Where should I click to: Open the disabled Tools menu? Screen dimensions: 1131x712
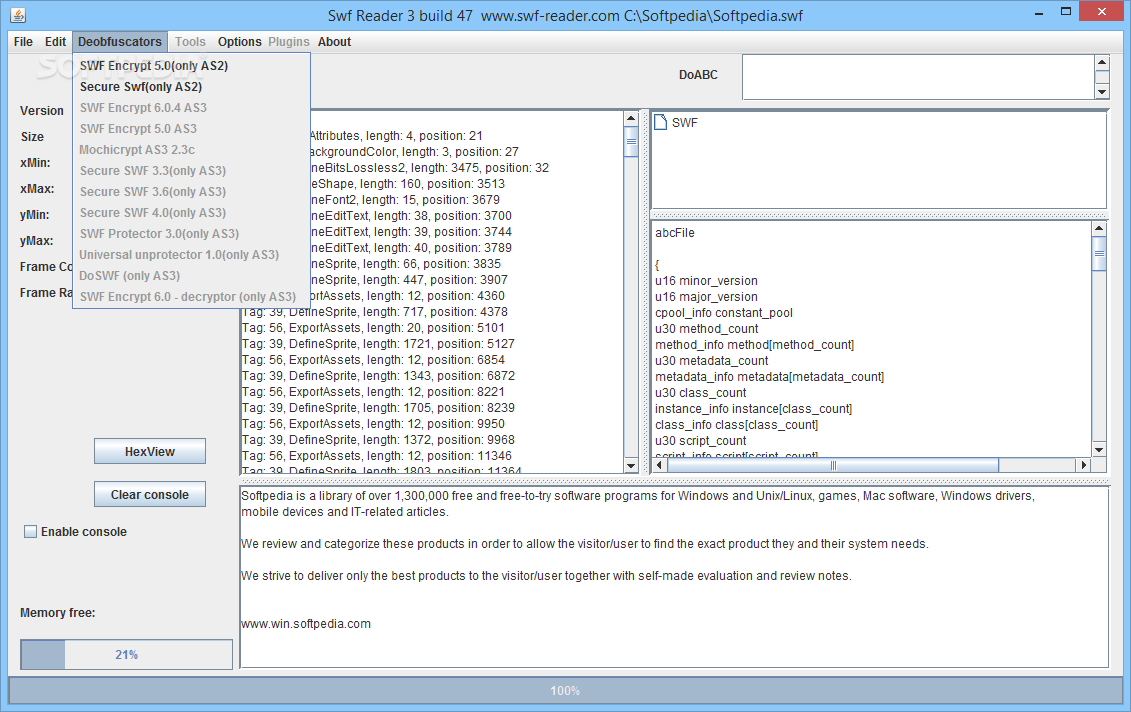coord(190,42)
